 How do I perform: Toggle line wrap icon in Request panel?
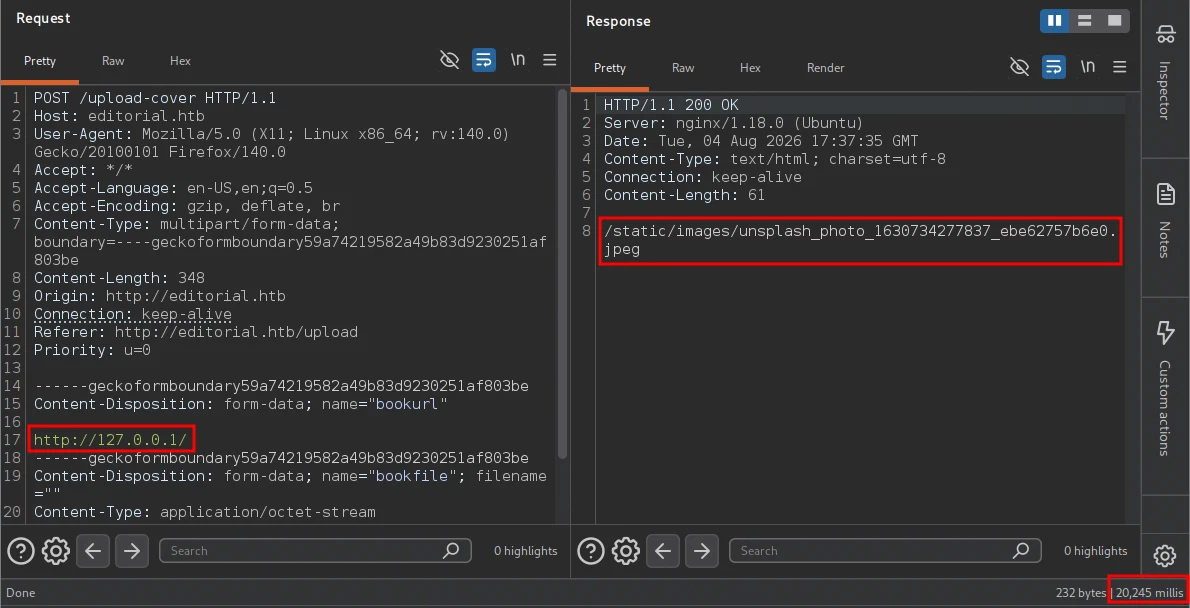click(483, 60)
